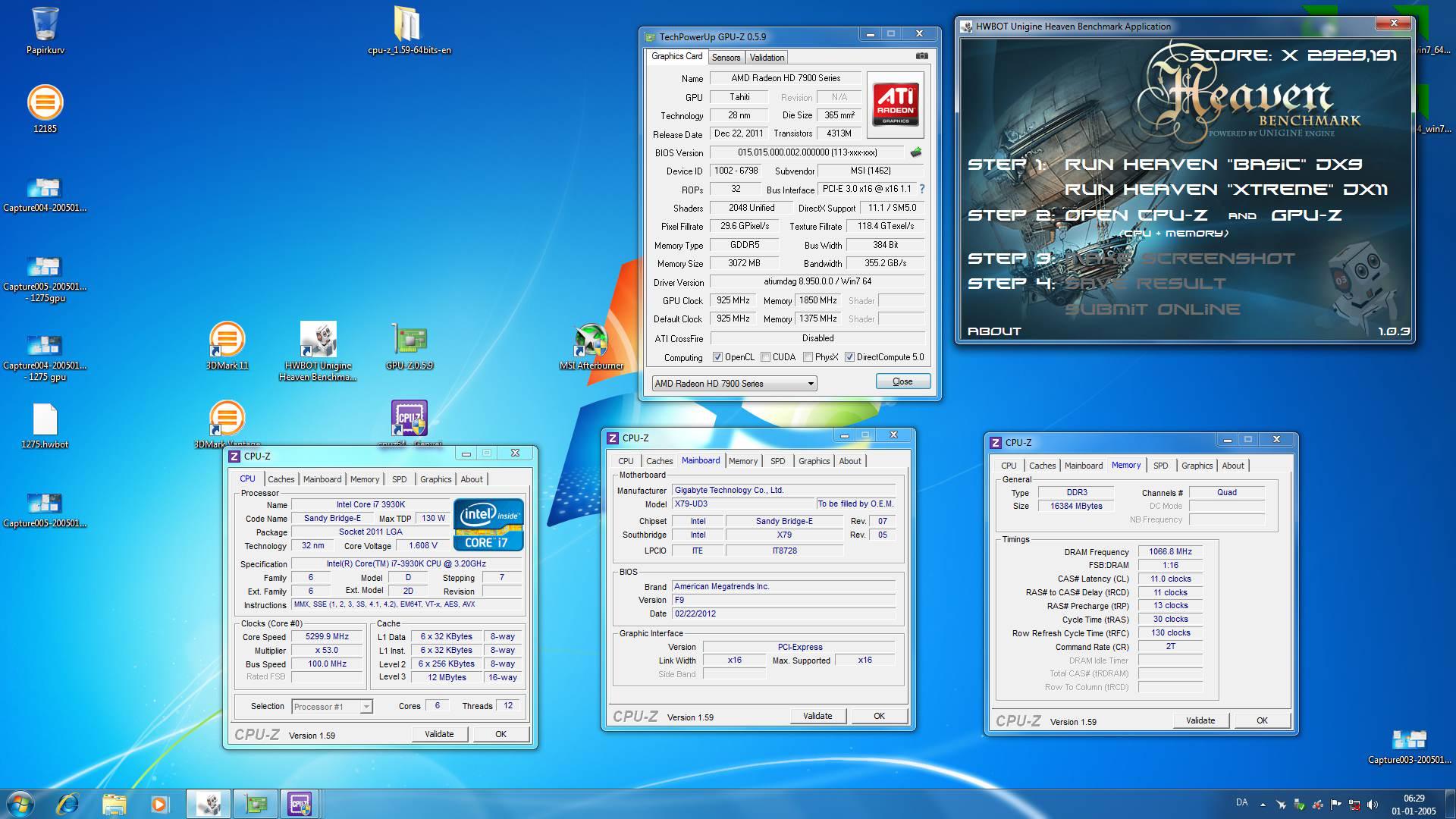1456x819 pixels.
Task: Open Caches tab in CPU-Z Intel Core i7 3930K window
Action: coord(281,479)
